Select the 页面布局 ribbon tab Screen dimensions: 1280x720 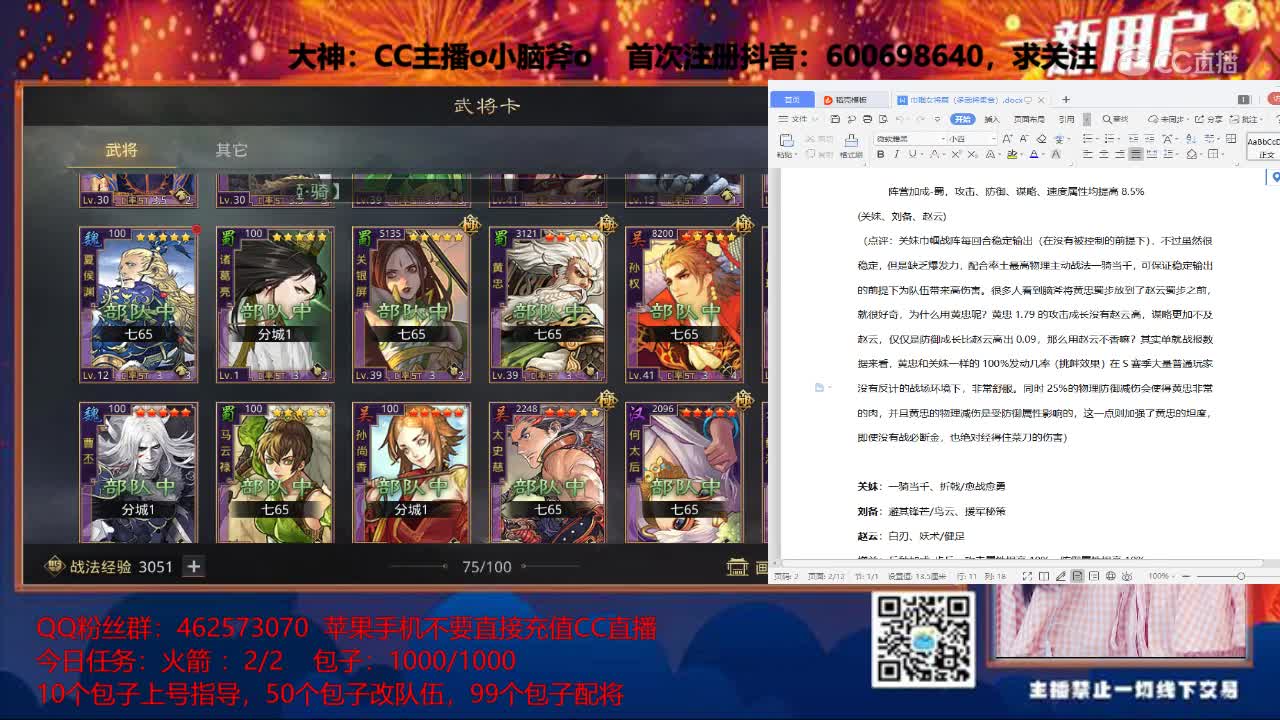(1029, 119)
